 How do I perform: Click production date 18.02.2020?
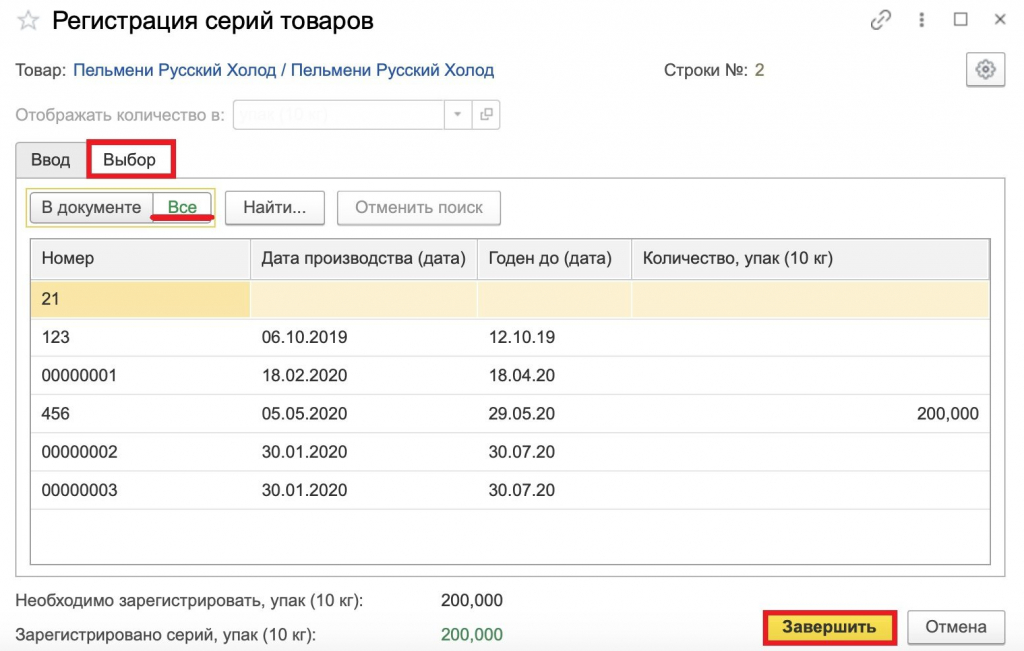point(304,375)
